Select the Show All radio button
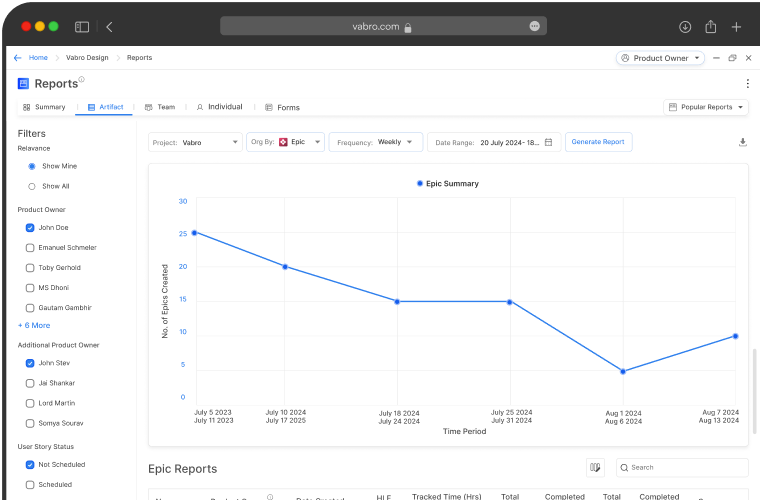The image size is (760, 500). tap(32, 186)
